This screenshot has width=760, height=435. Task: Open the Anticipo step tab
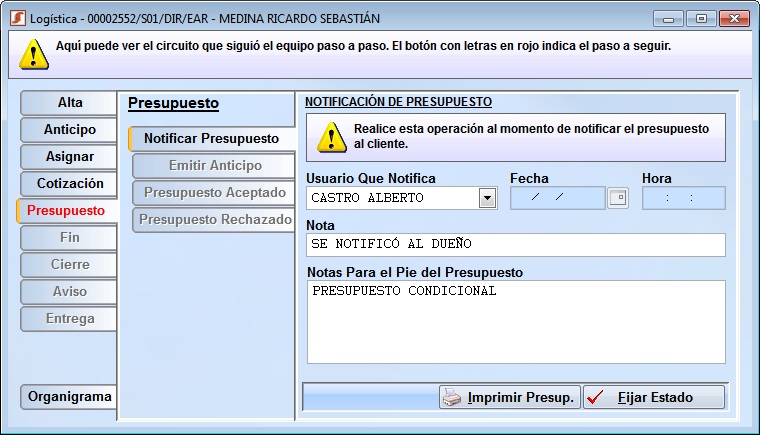click(x=69, y=130)
